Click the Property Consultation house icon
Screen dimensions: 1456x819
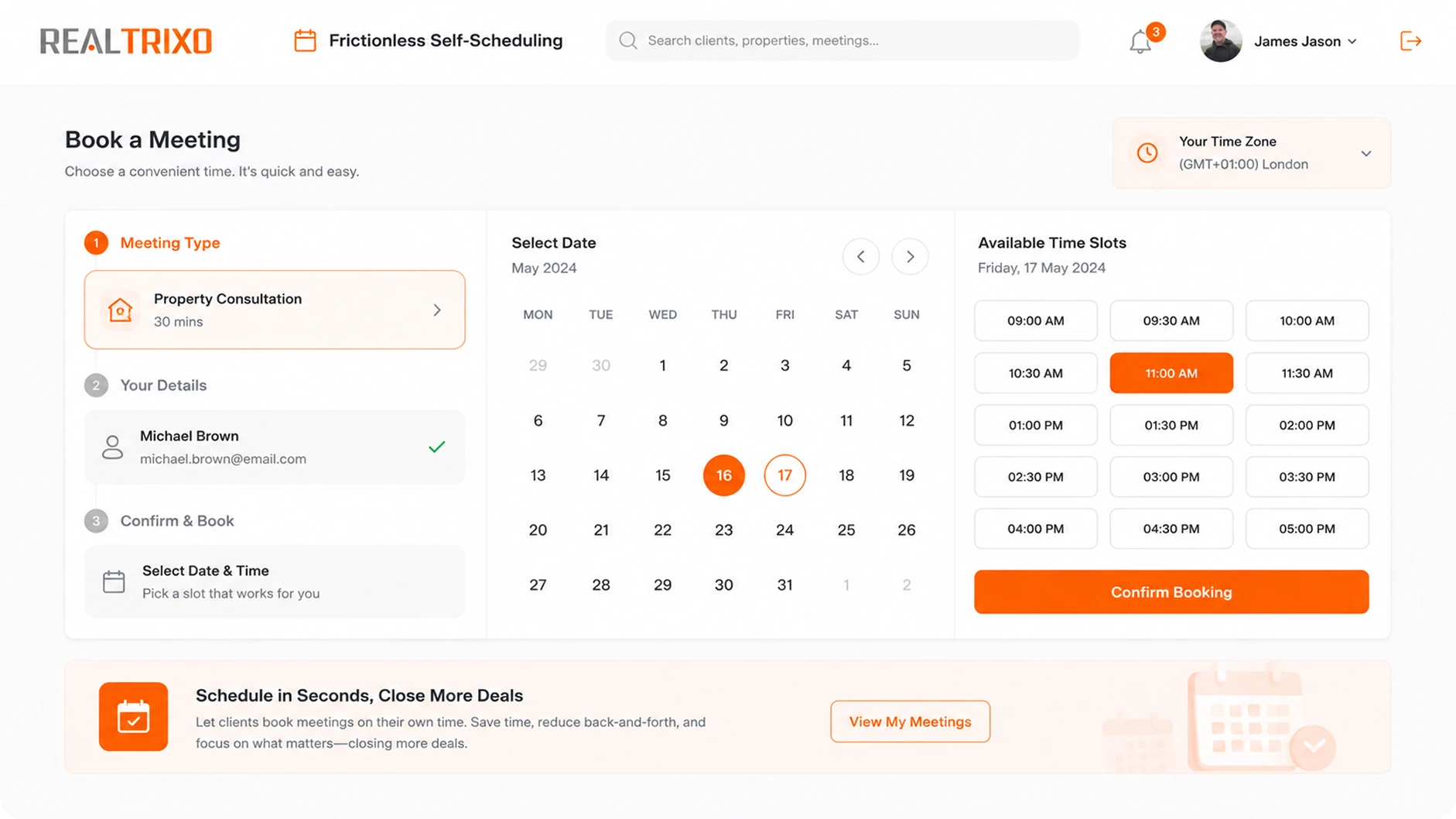coord(120,310)
